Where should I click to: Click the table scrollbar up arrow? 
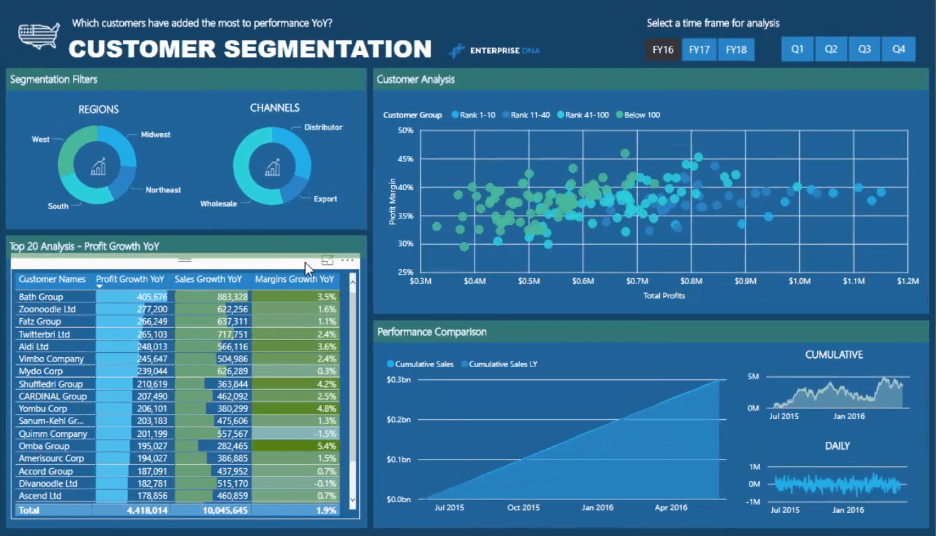[x=353, y=280]
